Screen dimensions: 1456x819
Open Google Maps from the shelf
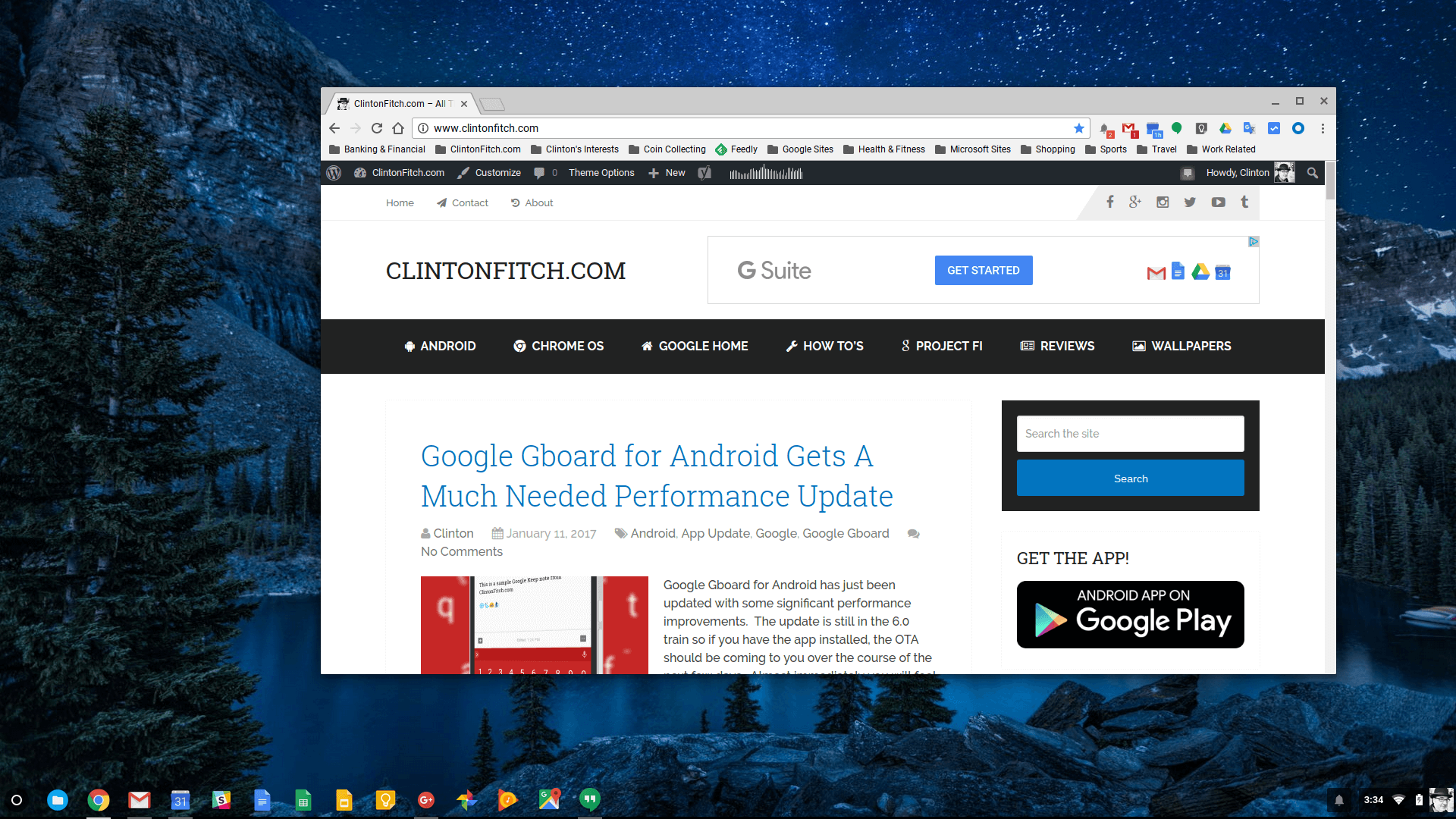click(x=549, y=799)
